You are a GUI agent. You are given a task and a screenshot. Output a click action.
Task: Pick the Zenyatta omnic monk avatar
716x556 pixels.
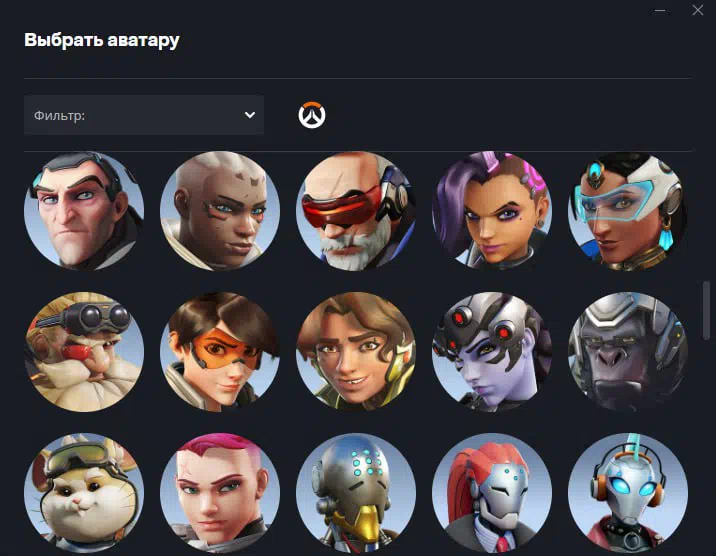pyautogui.click(x=356, y=493)
